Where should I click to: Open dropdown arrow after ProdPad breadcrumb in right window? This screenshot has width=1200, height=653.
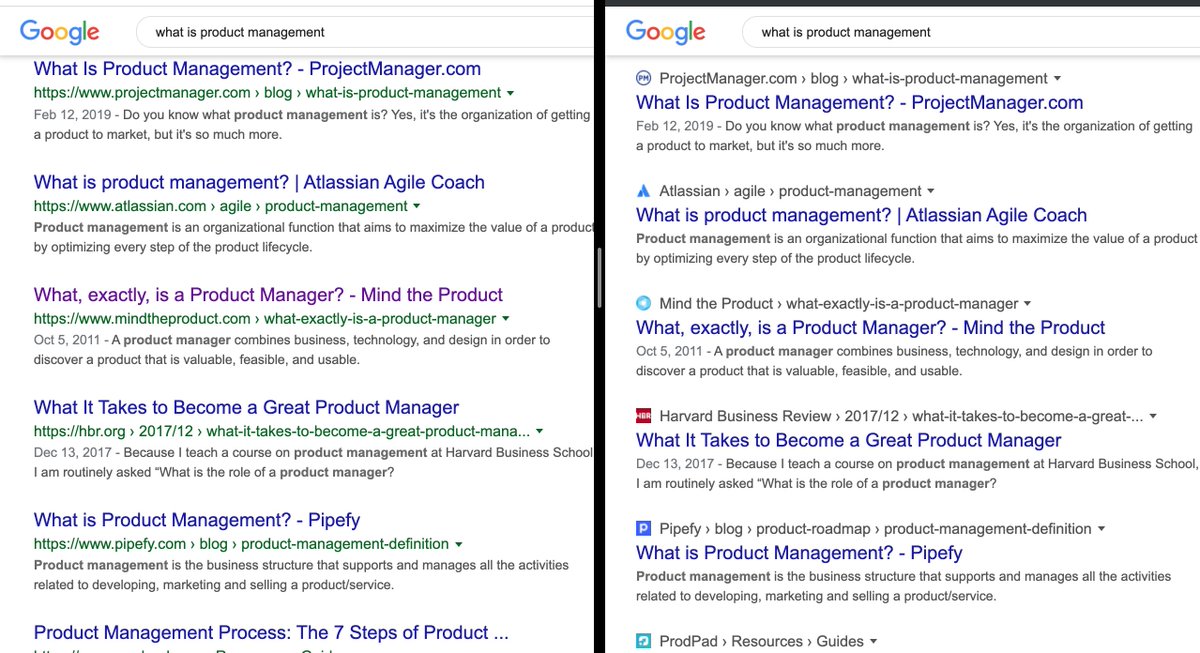click(873, 641)
